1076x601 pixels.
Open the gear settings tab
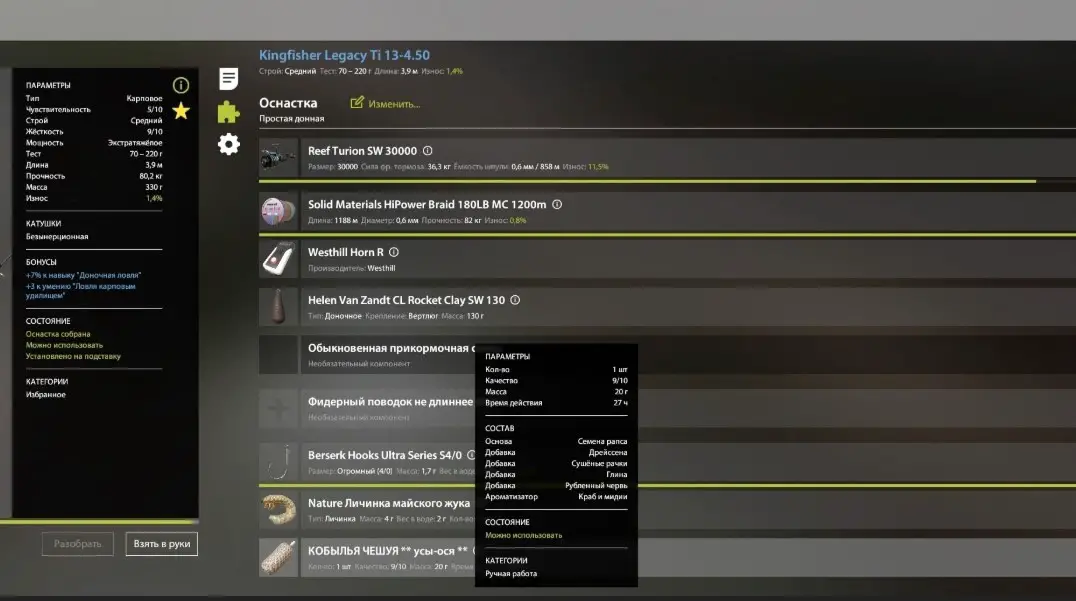pyautogui.click(x=229, y=144)
